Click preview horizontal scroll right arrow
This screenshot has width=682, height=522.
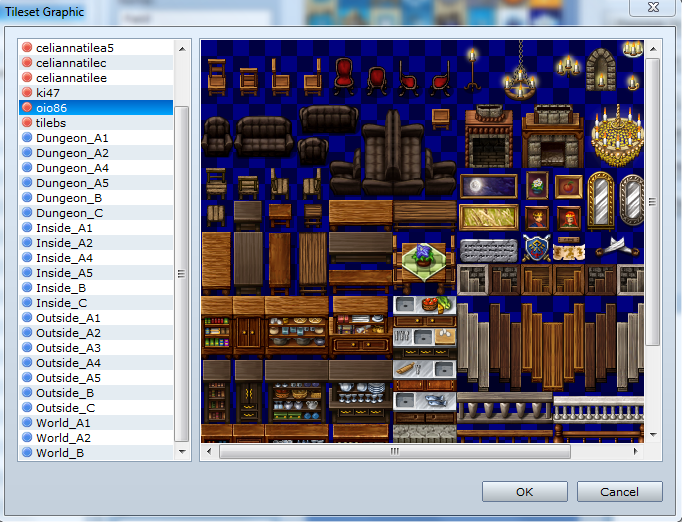point(636,451)
